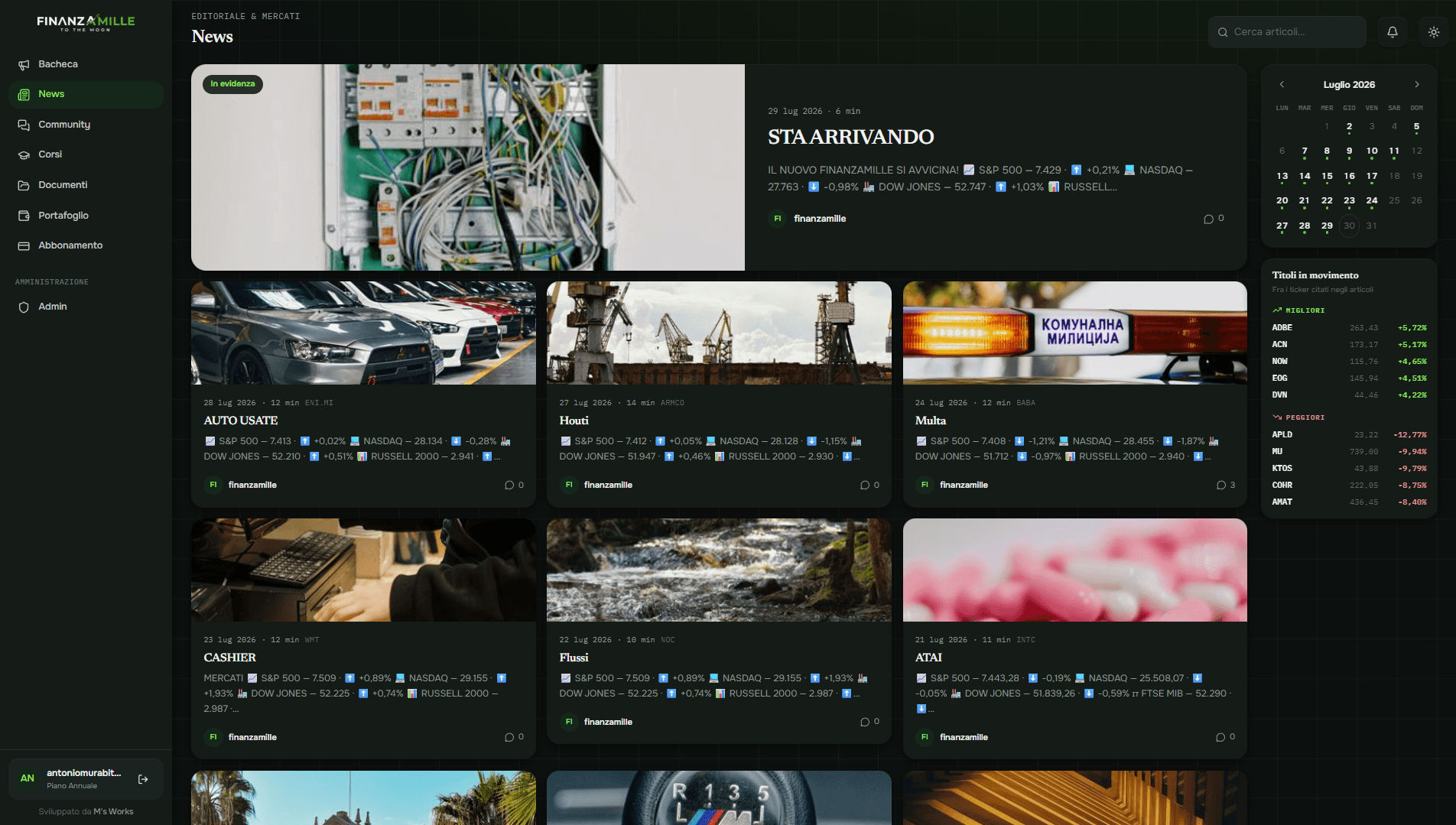Click ENI.MI ticker tag on AUTO USATE

pos(319,403)
